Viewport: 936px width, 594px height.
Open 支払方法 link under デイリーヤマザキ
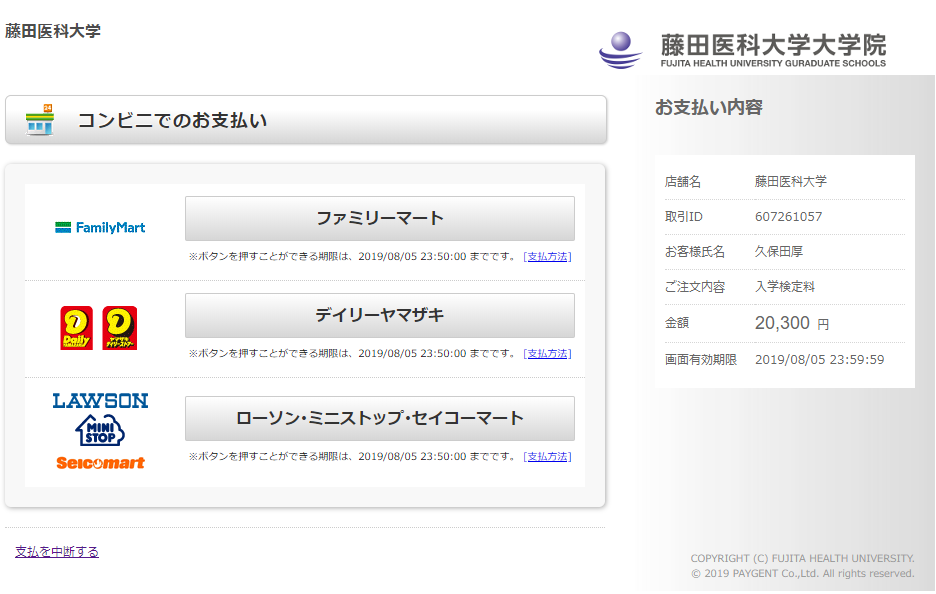click(x=547, y=353)
